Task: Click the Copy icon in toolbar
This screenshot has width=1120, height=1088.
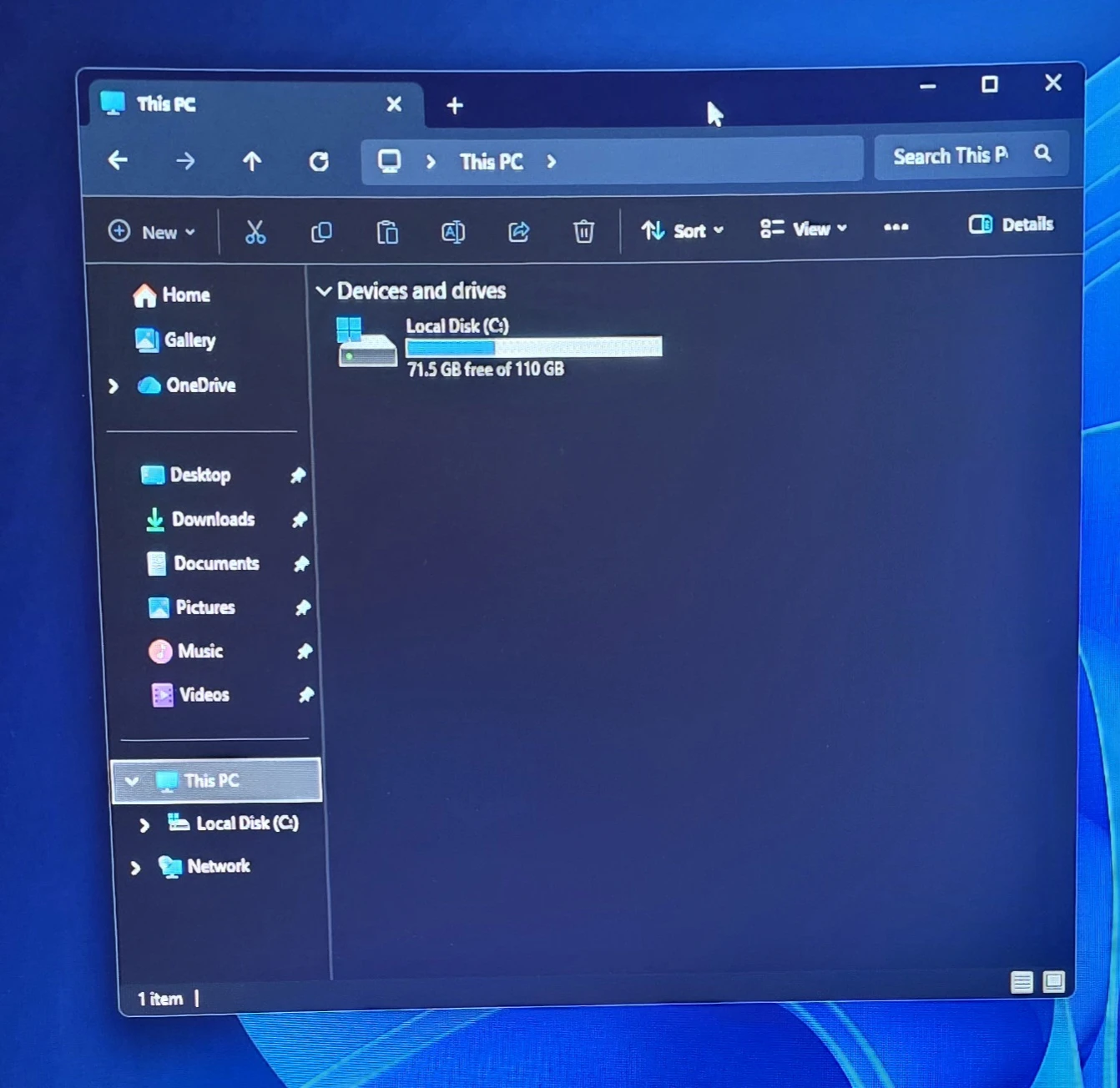Action: pos(321,232)
